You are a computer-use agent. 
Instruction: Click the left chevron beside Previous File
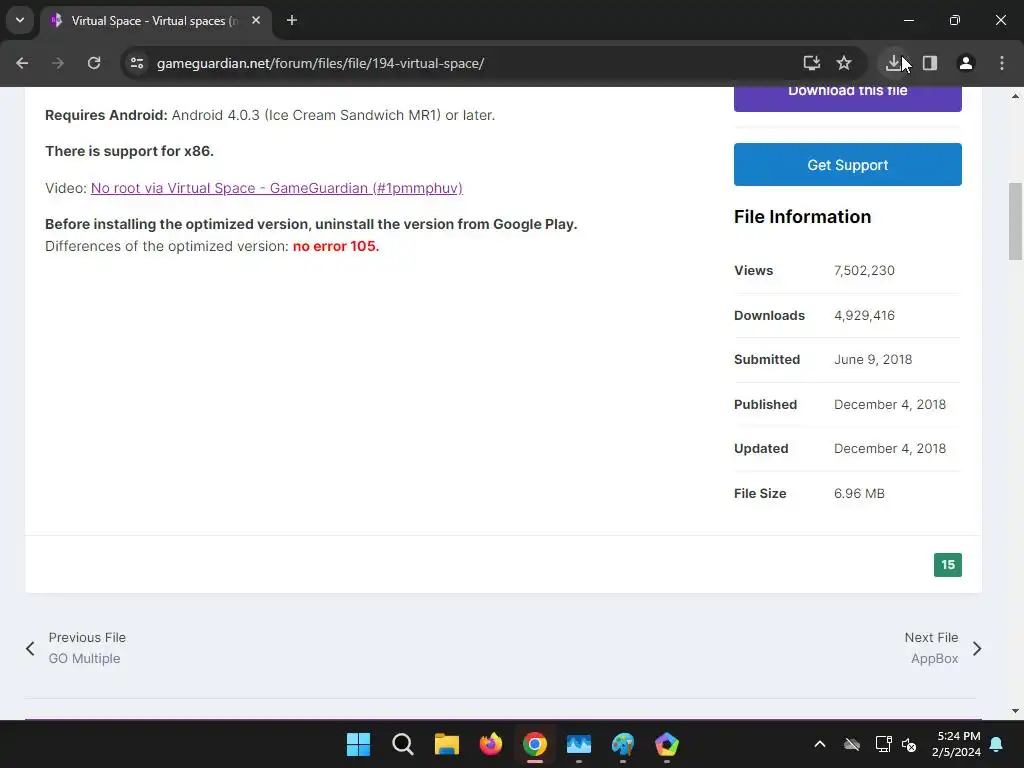pyautogui.click(x=30, y=648)
